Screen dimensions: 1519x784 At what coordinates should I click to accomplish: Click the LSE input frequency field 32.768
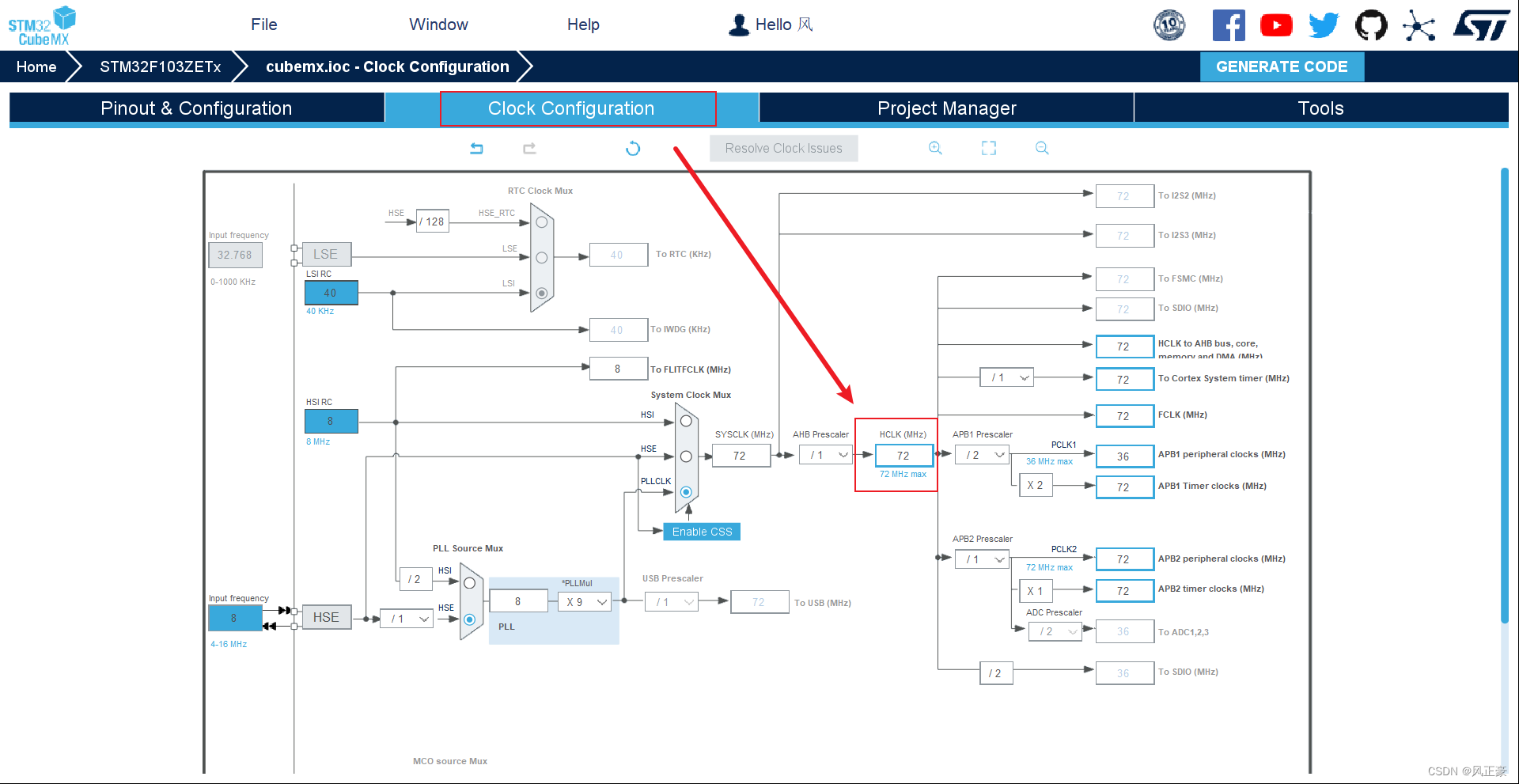235,255
